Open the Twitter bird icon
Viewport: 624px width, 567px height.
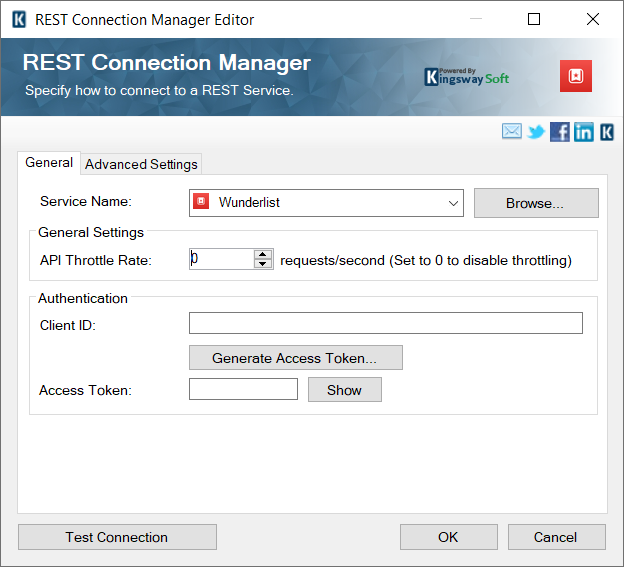click(x=536, y=132)
